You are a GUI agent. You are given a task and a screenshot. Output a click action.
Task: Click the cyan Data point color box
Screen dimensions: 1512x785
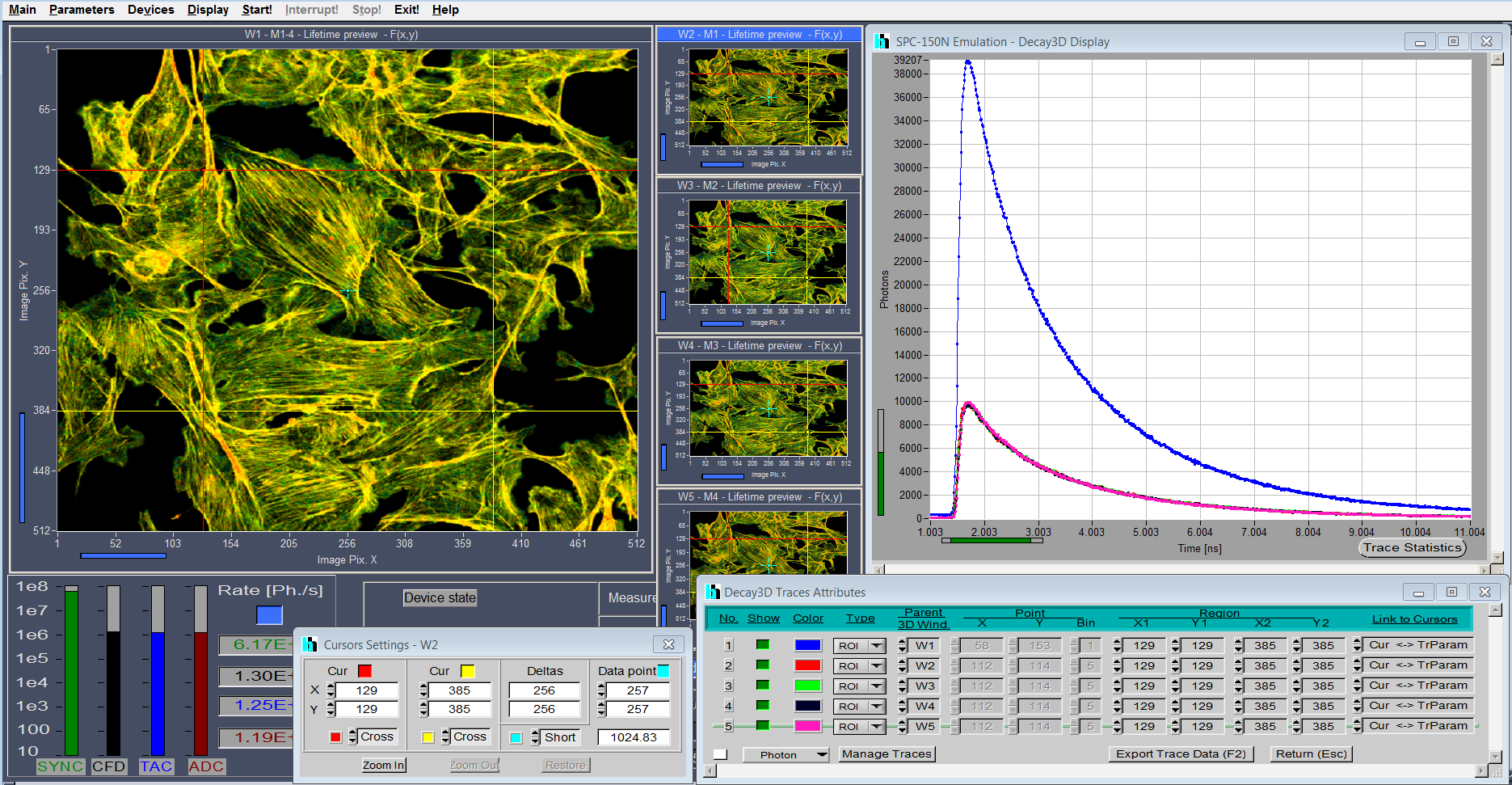(663, 671)
